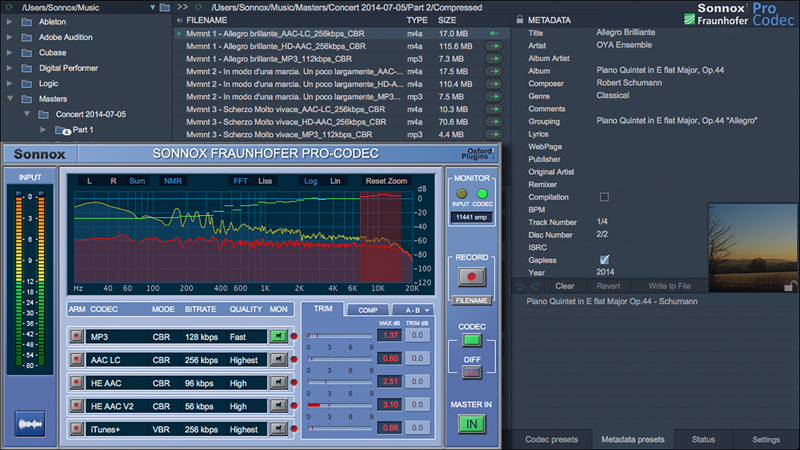Monitor the iTunes+ codec with its speaker button
Image resolution: width=800 pixels, height=450 pixels.
tap(278, 429)
